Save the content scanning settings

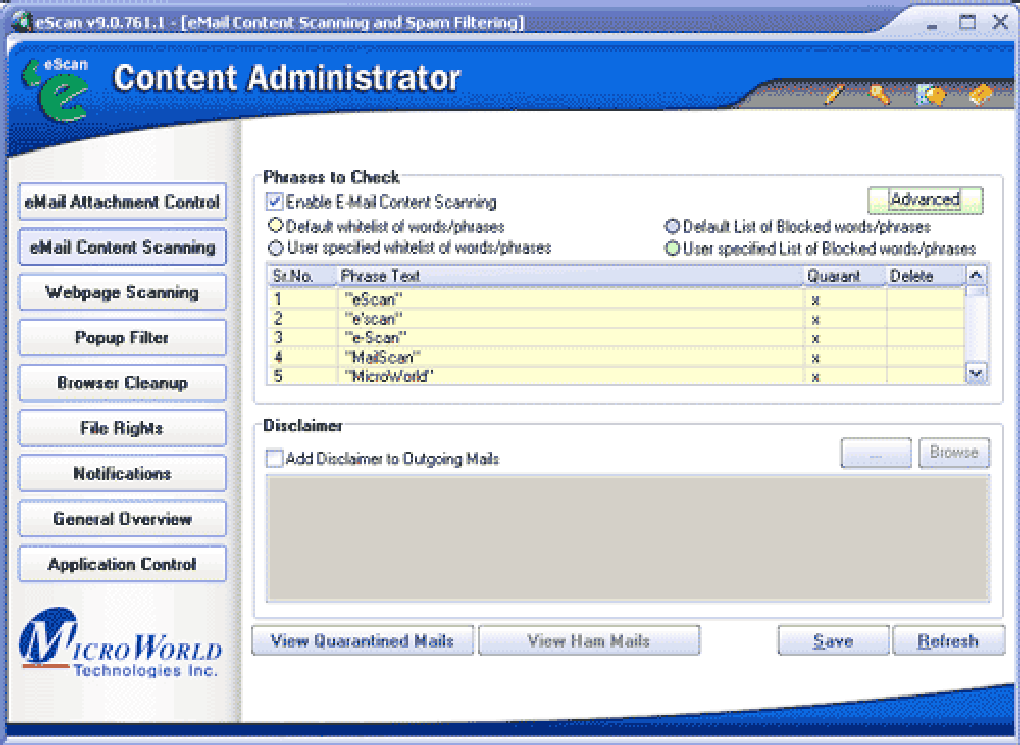click(x=833, y=641)
